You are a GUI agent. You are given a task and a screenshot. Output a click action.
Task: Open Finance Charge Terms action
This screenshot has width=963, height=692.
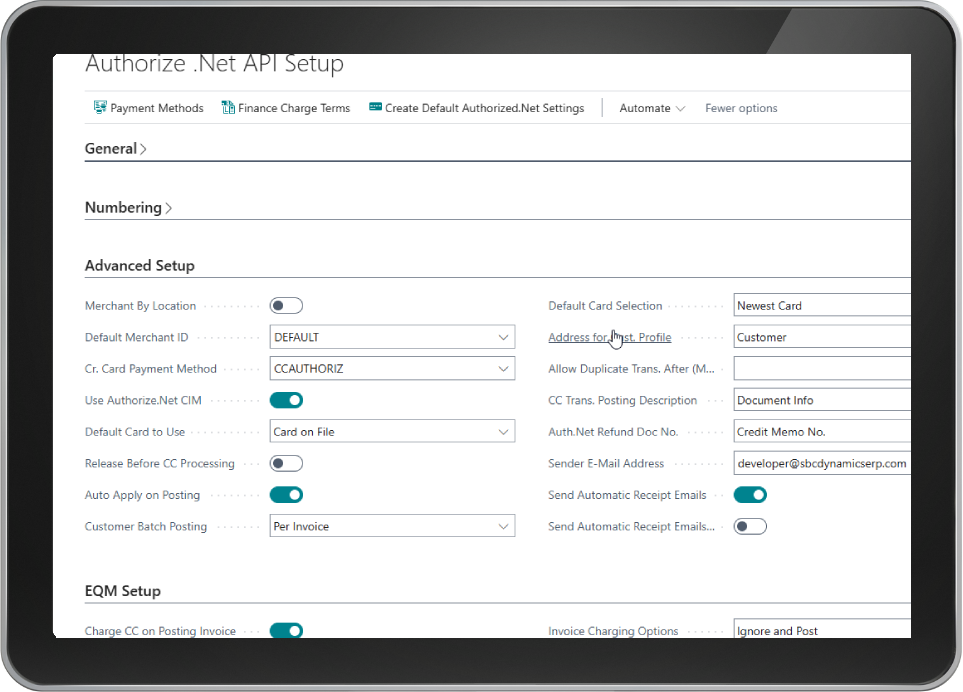[x=286, y=108]
